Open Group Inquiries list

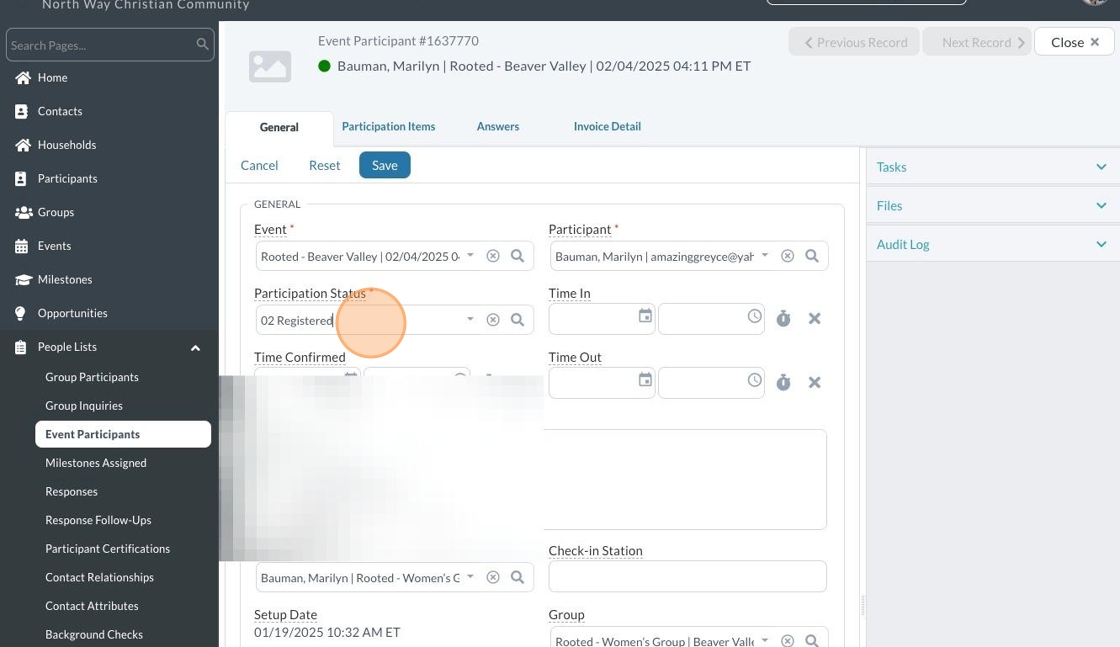point(84,406)
